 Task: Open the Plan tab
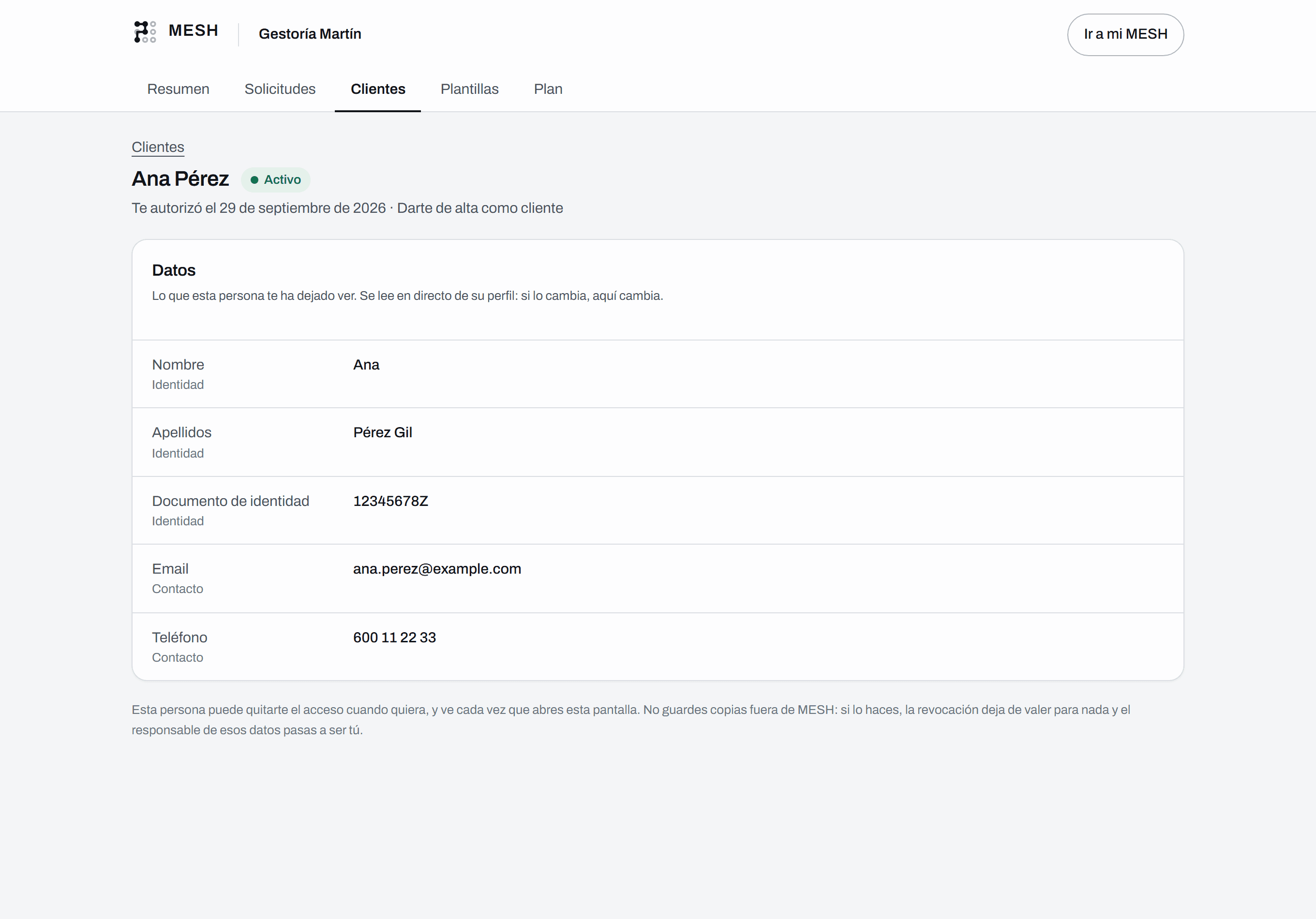pyautogui.click(x=548, y=89)
